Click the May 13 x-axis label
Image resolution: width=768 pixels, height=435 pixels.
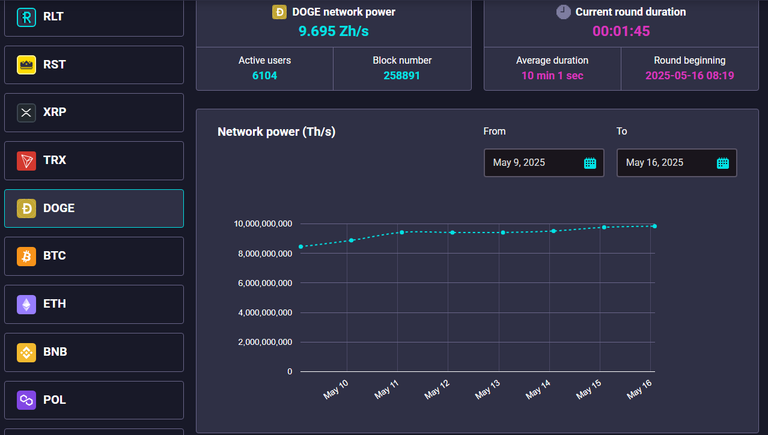tap(488, 389)
